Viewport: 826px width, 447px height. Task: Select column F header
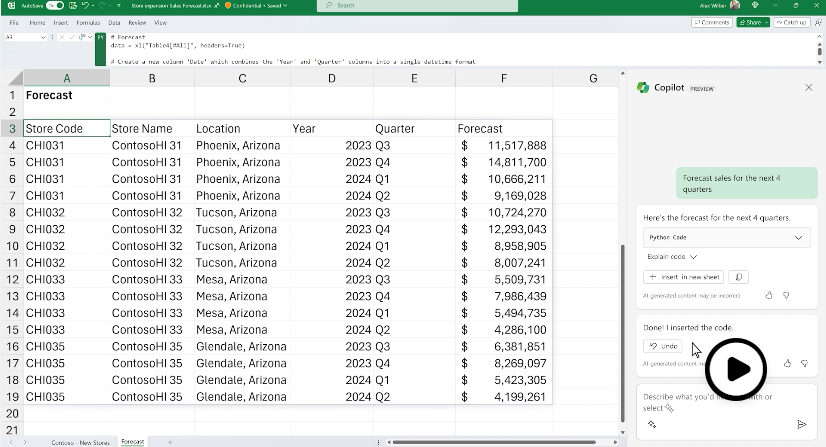point(504,78)
